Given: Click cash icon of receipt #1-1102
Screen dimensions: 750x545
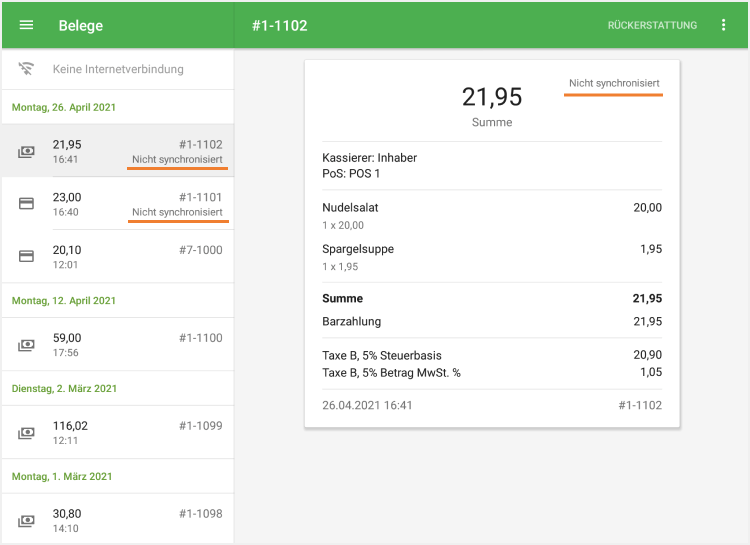Looking at the screenshot, I should pos(27,152).
